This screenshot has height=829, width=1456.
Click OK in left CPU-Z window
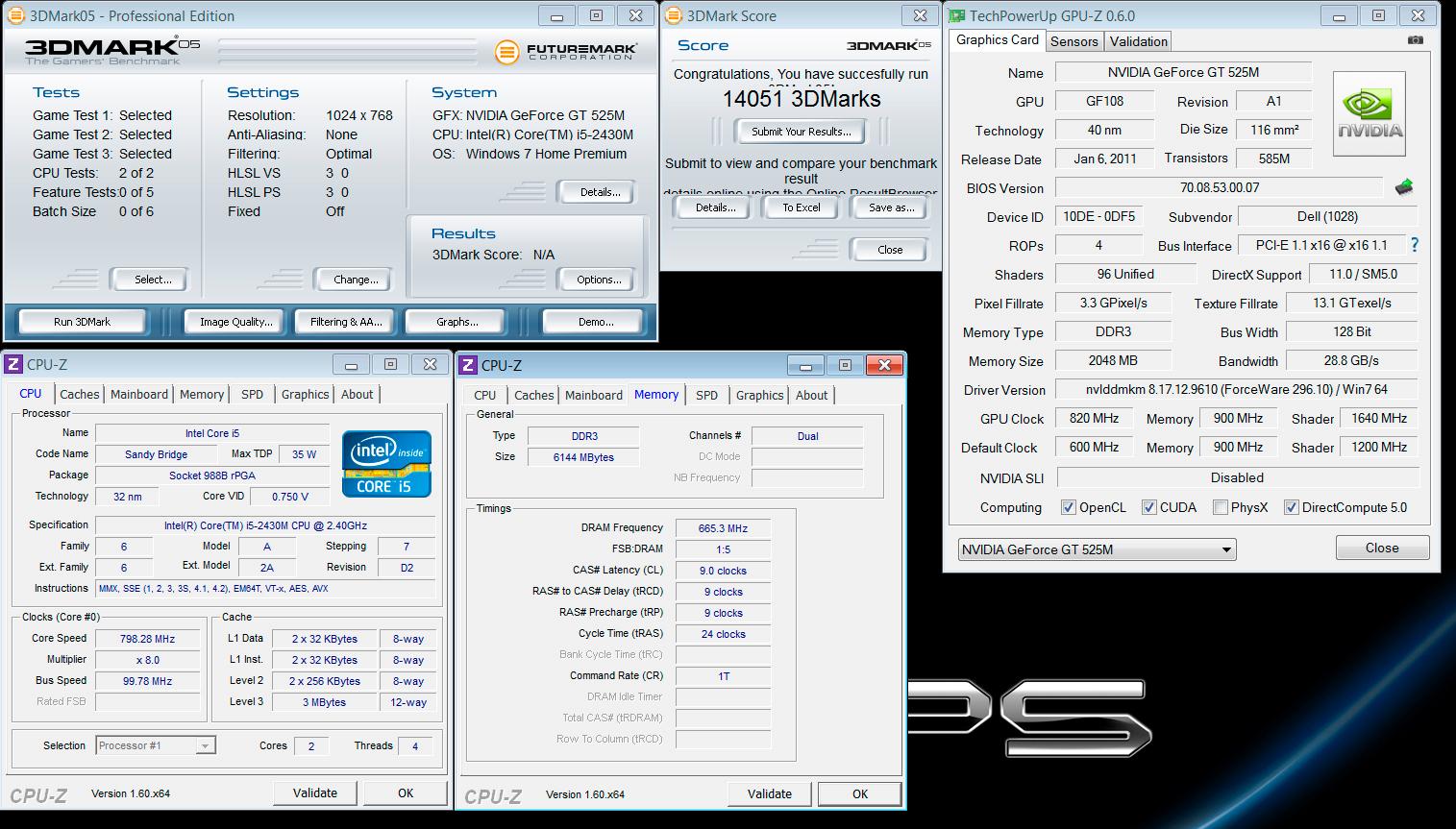point(406,792)
